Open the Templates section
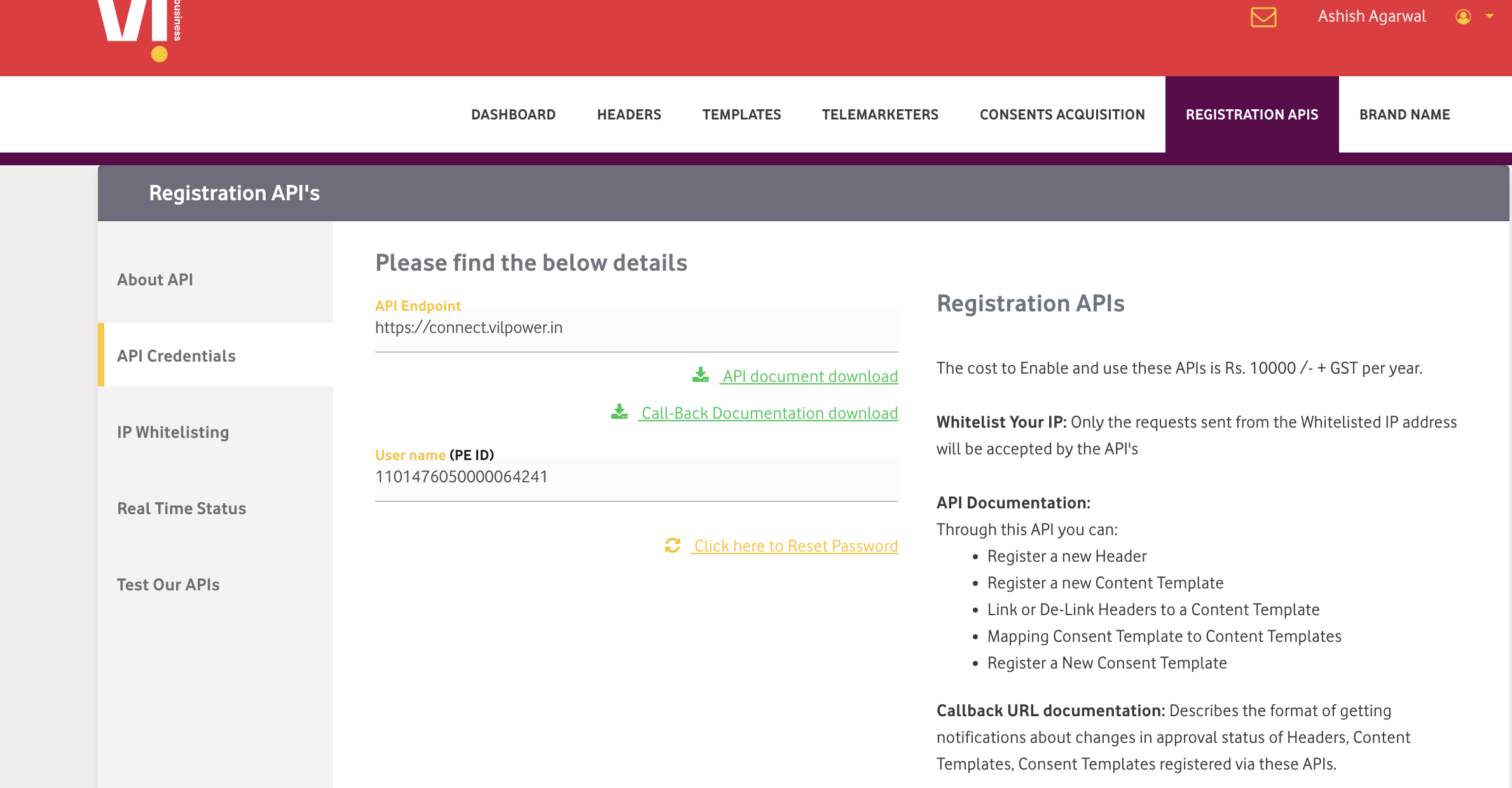The image size is (1512, 788). pos(741,114)
